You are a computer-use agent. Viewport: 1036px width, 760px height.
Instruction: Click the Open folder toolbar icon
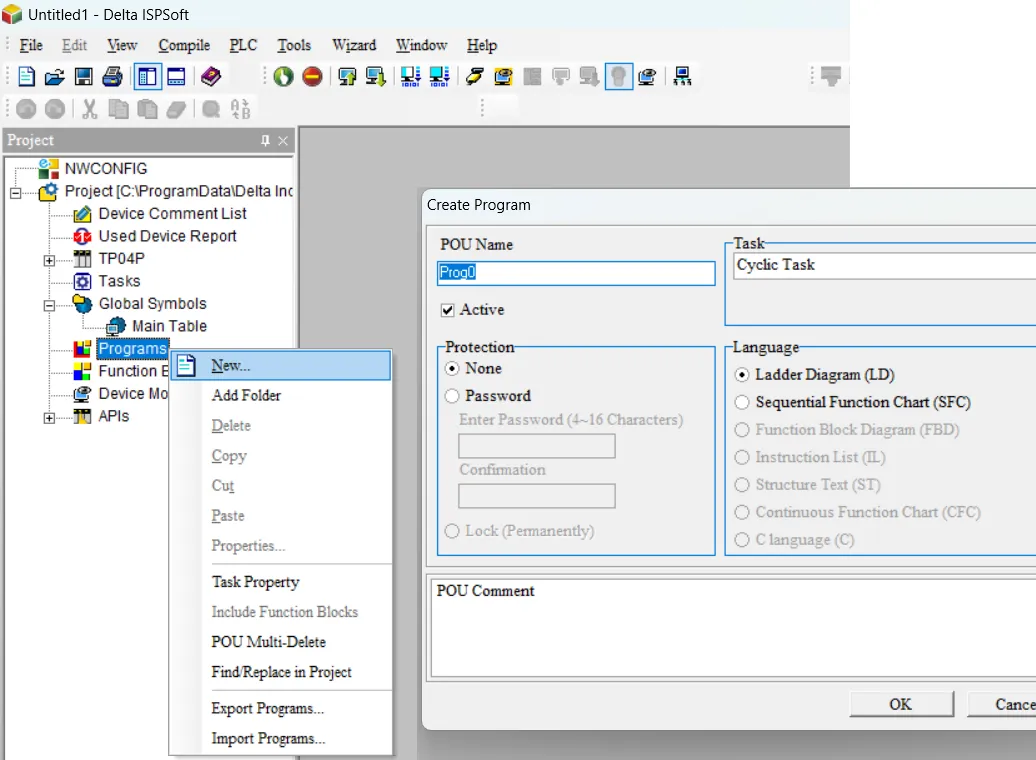click(x=55, y=77)
